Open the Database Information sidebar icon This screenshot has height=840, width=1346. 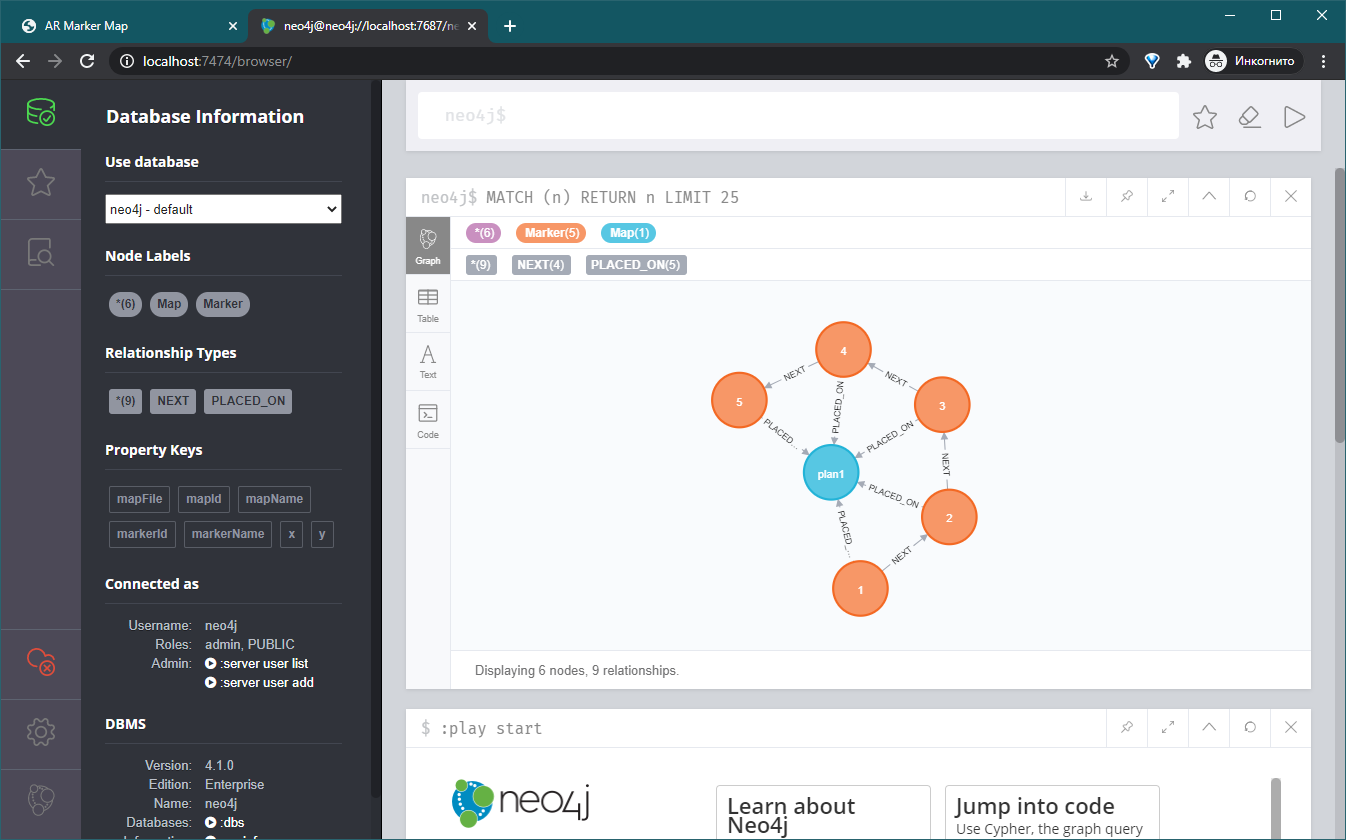click(40, 113)
